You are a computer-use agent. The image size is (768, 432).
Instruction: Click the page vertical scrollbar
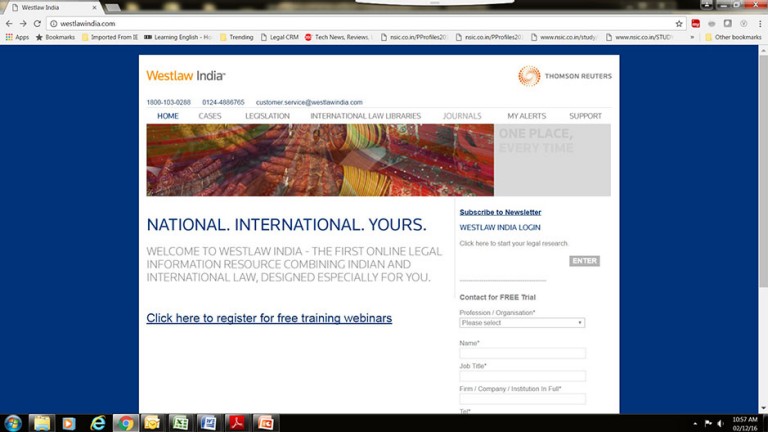(x=763, y=171)
